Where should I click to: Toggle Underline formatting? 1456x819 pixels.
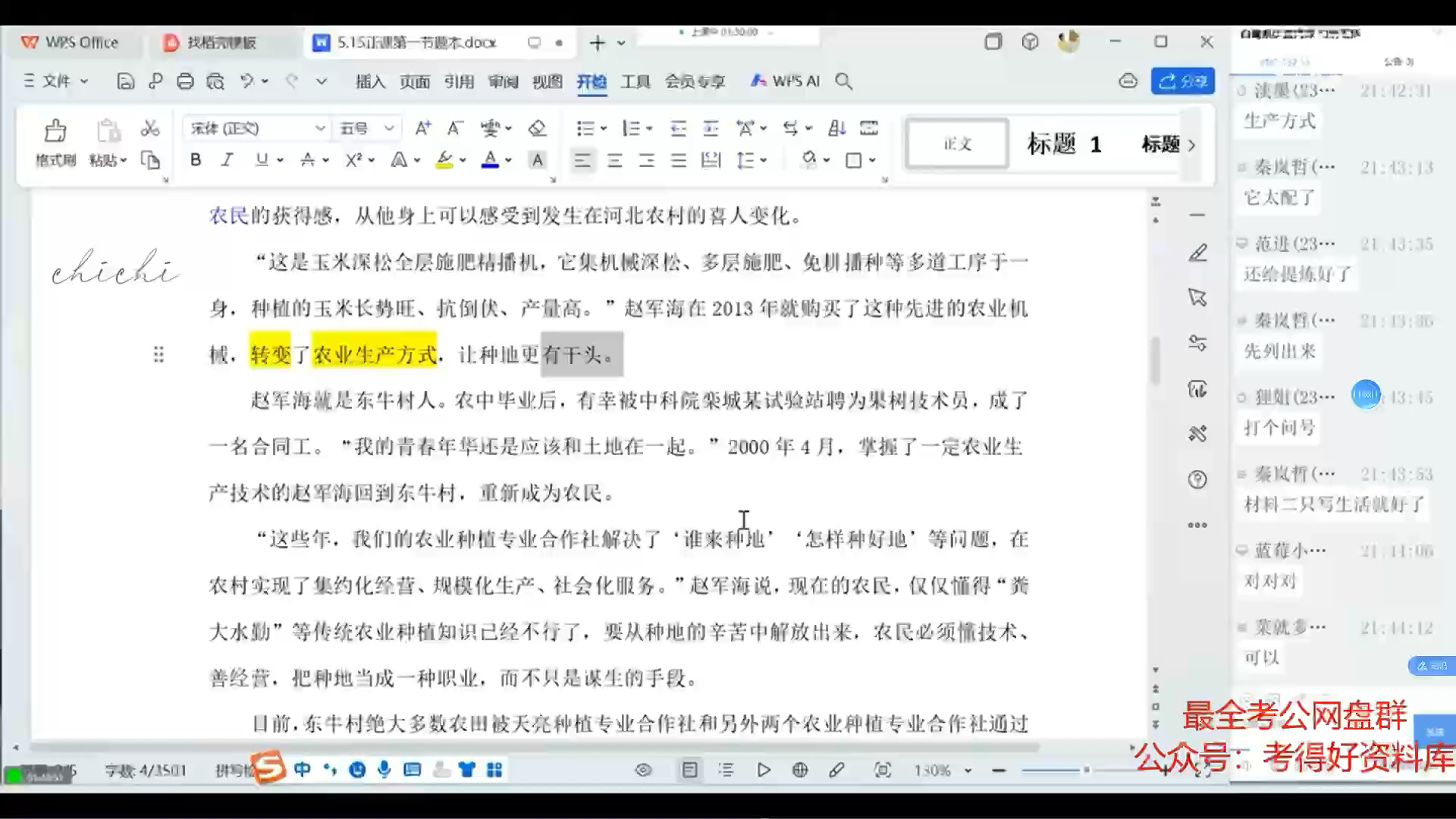click(x=262, y=159)
